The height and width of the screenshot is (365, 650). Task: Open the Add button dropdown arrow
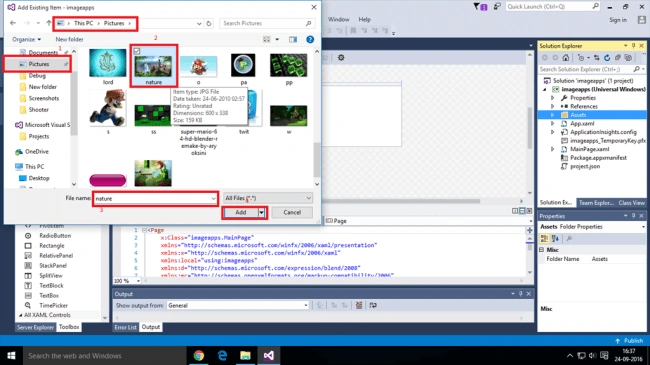point(261,212)
